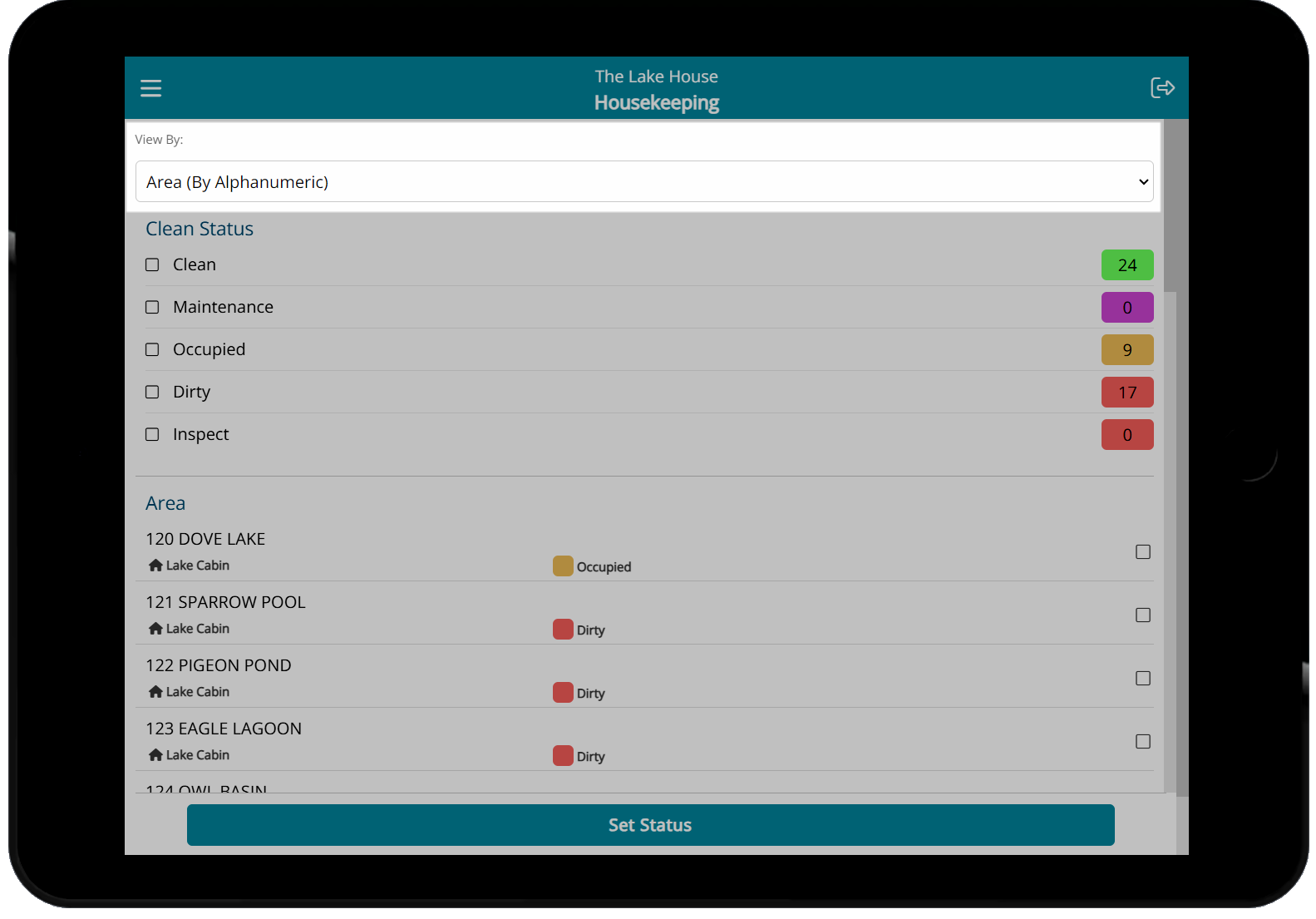Click the Occupied color square for 120 DOVE LAKE
The image size is (1316, 919).
[563, 566]
